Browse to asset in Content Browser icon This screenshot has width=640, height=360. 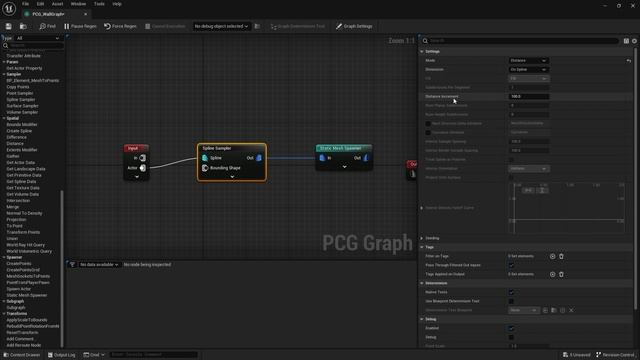pyautogui.click(x=23, y=26)
